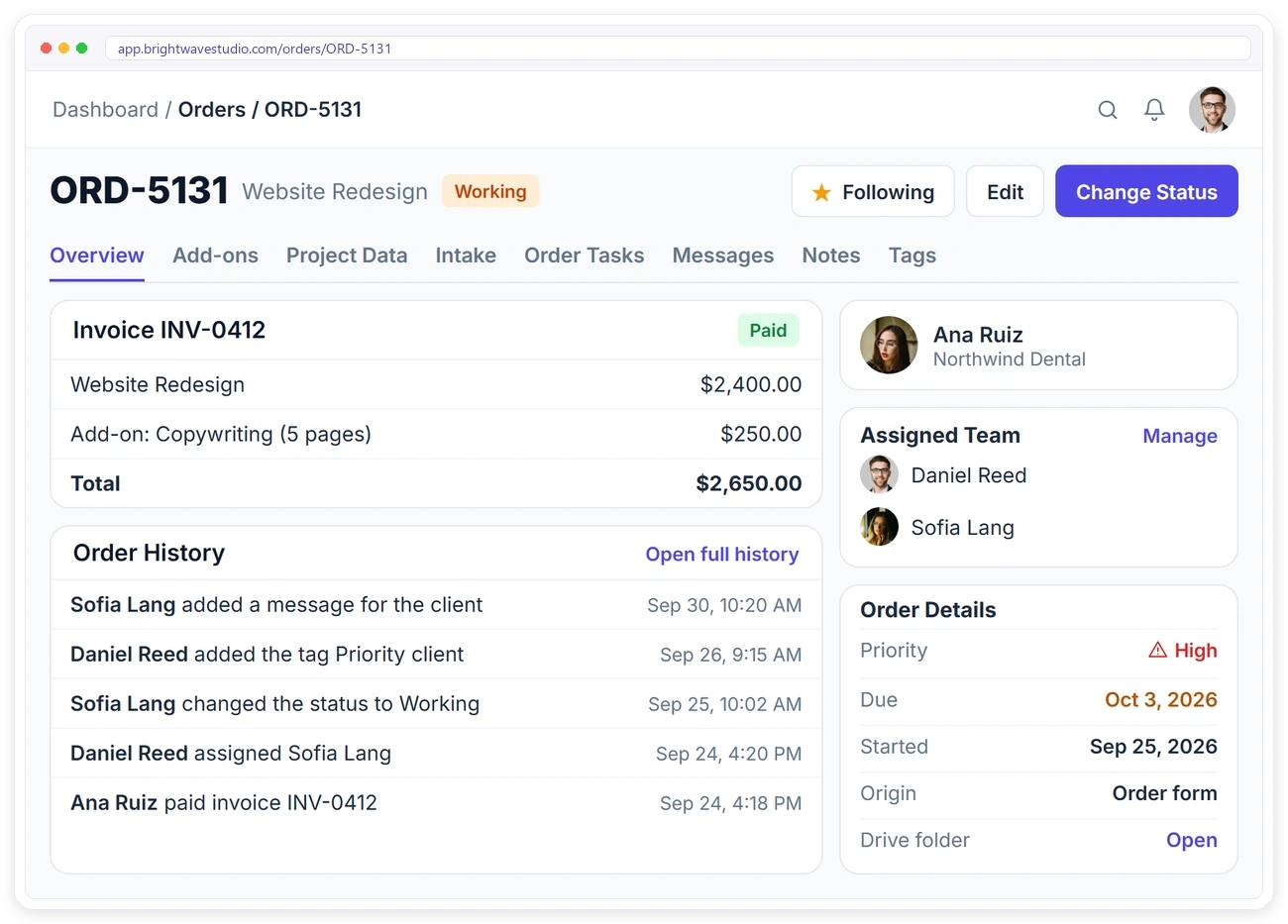The height and width of the screenshot is (924, 1288).
Task: Click the Paid invoice badge
Action: point(768,331)
